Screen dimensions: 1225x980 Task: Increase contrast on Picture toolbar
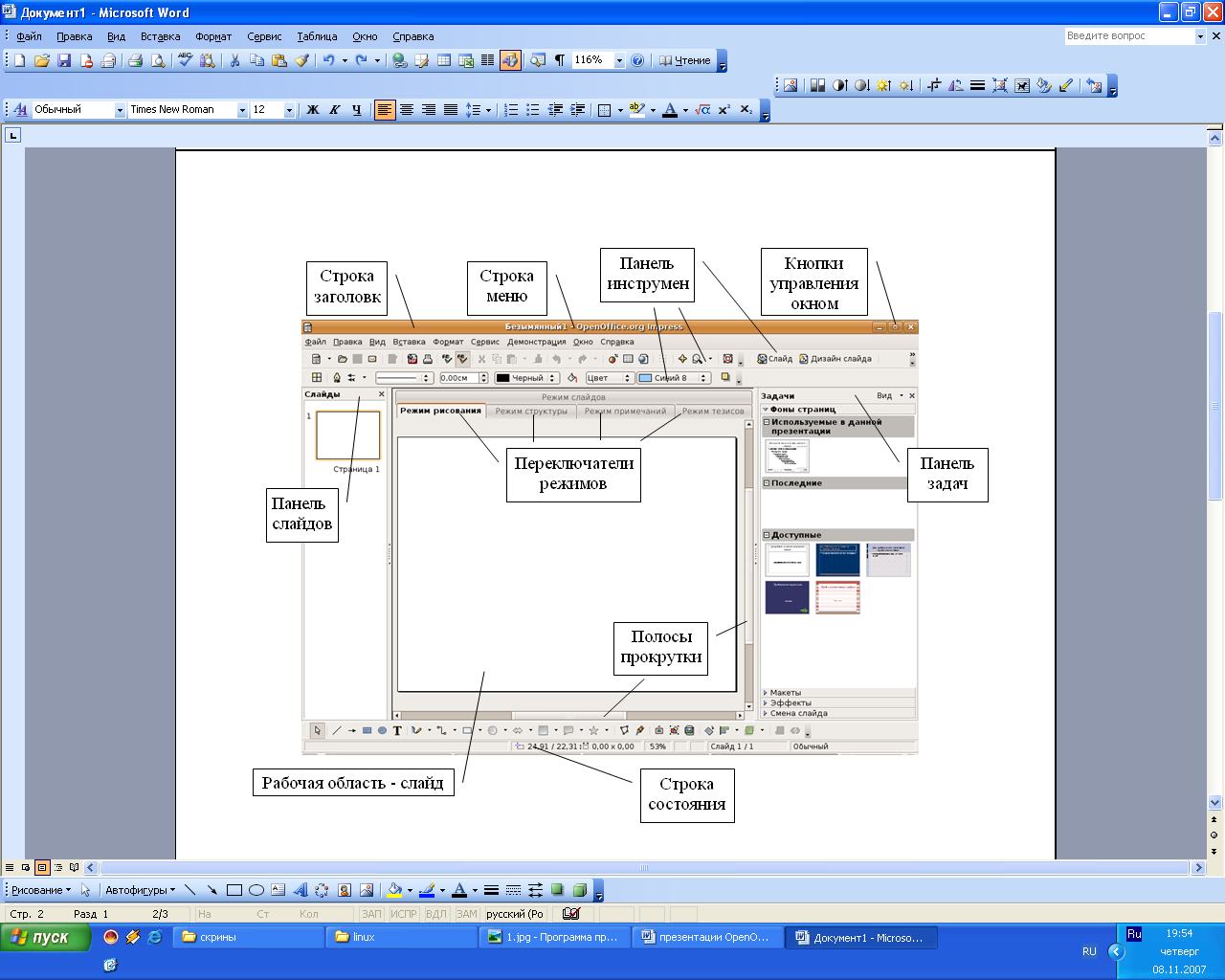point(839,85)
